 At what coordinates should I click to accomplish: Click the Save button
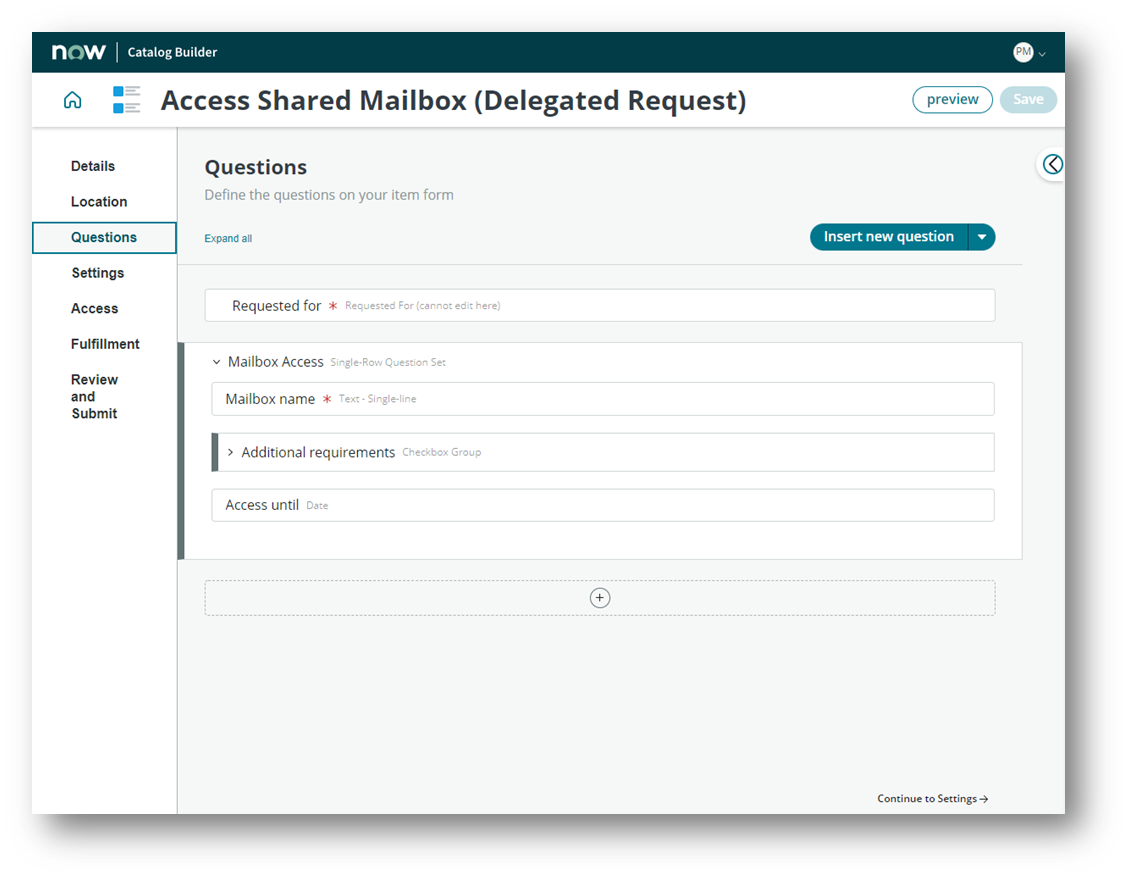[x=1028, y=99]
